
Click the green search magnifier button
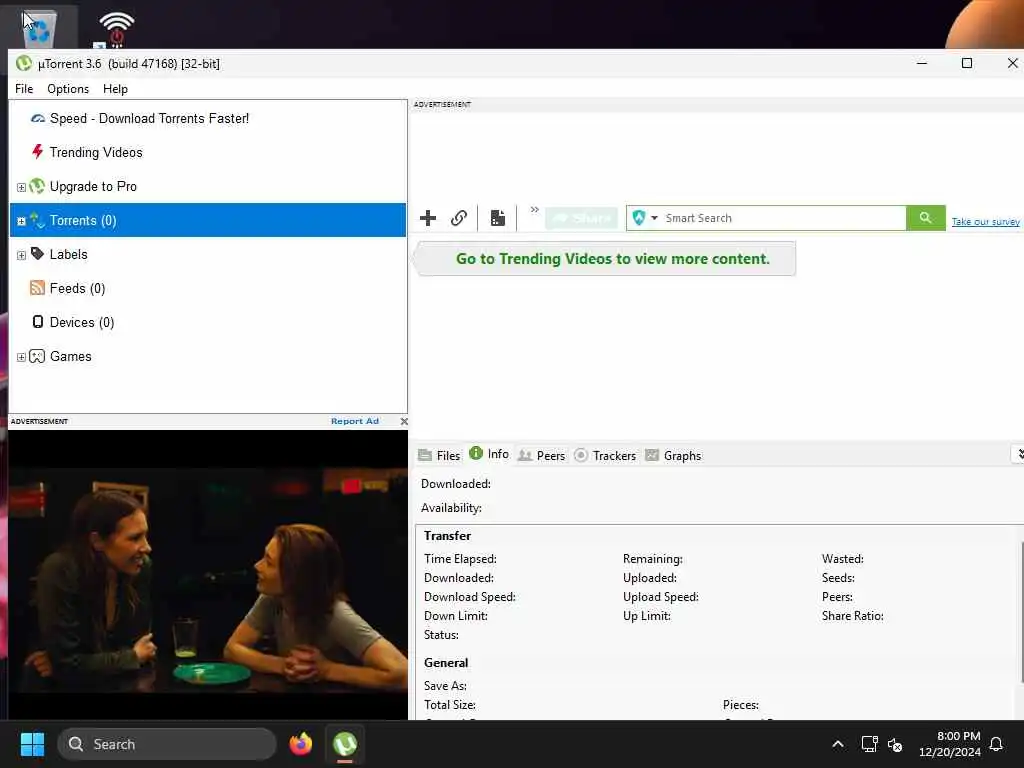[925, 218]
